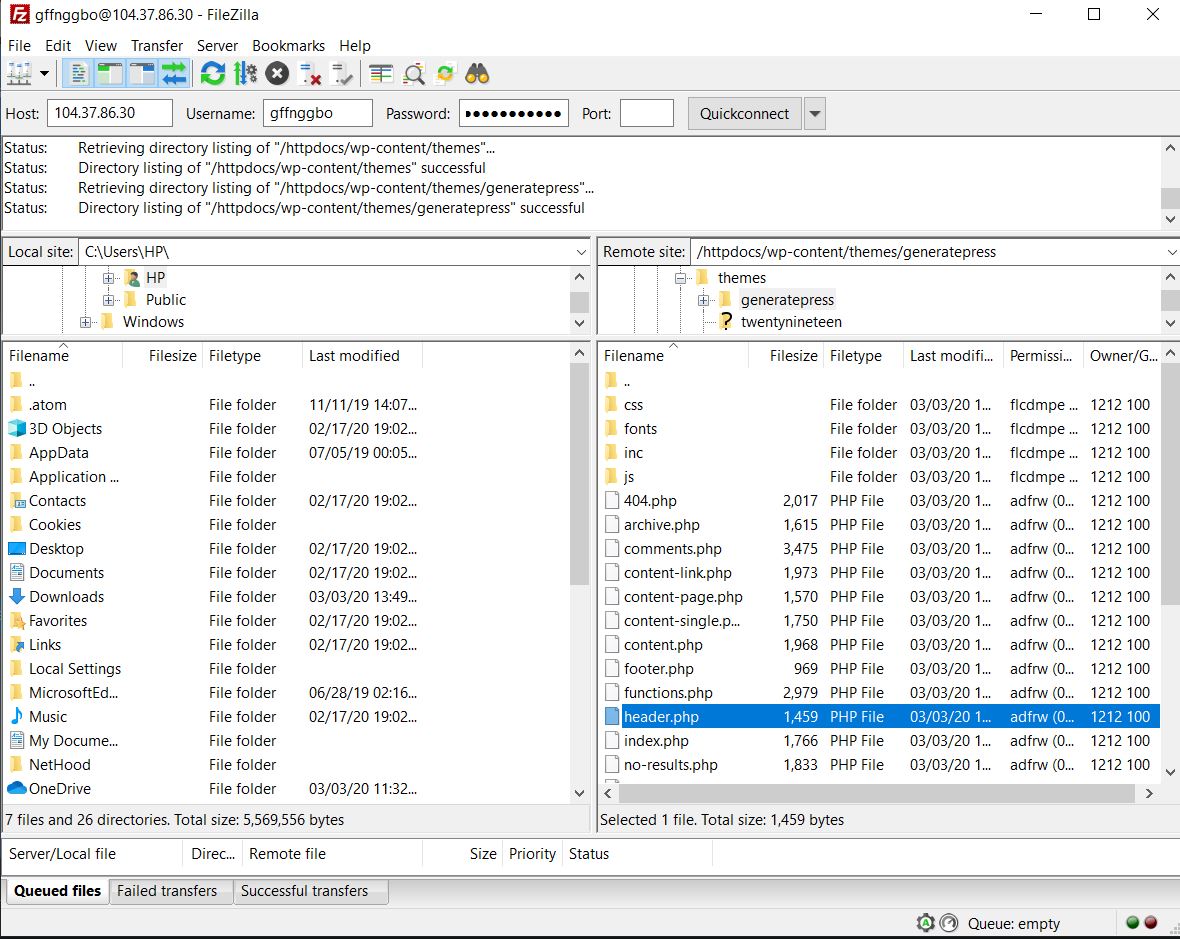This screenshot has width=1180, height=939.
Task: Refresh the file and folder lists
Action: [x=213, y=74]
